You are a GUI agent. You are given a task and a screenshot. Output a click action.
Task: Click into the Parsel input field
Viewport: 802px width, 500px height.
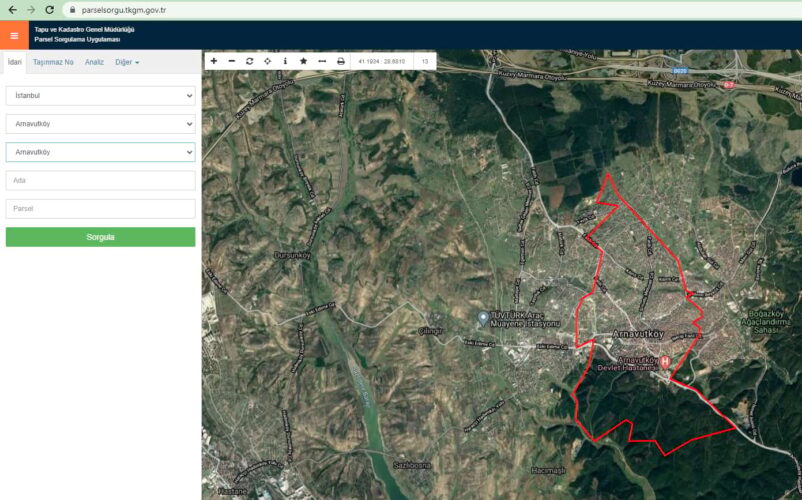(100, 208)
